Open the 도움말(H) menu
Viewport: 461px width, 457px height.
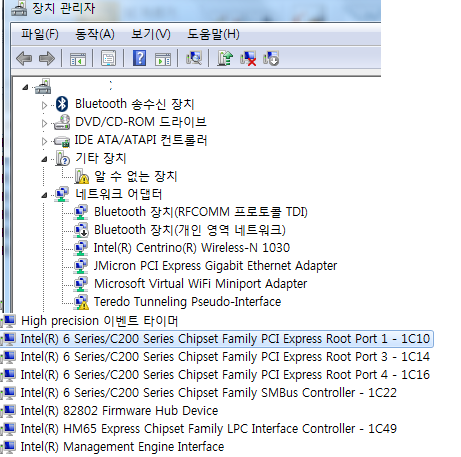(213, 34)
